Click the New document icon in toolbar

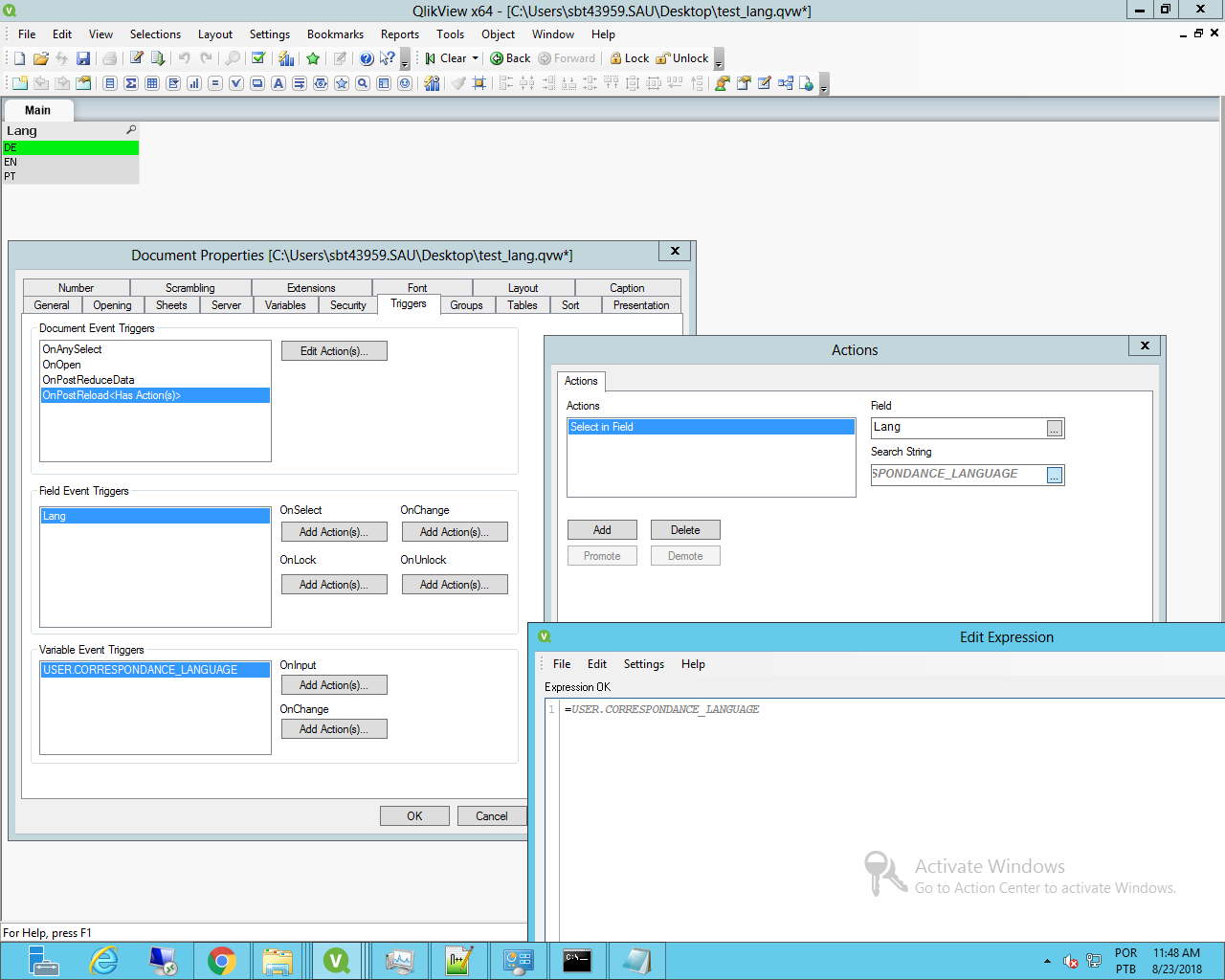[x=19, y=58]
